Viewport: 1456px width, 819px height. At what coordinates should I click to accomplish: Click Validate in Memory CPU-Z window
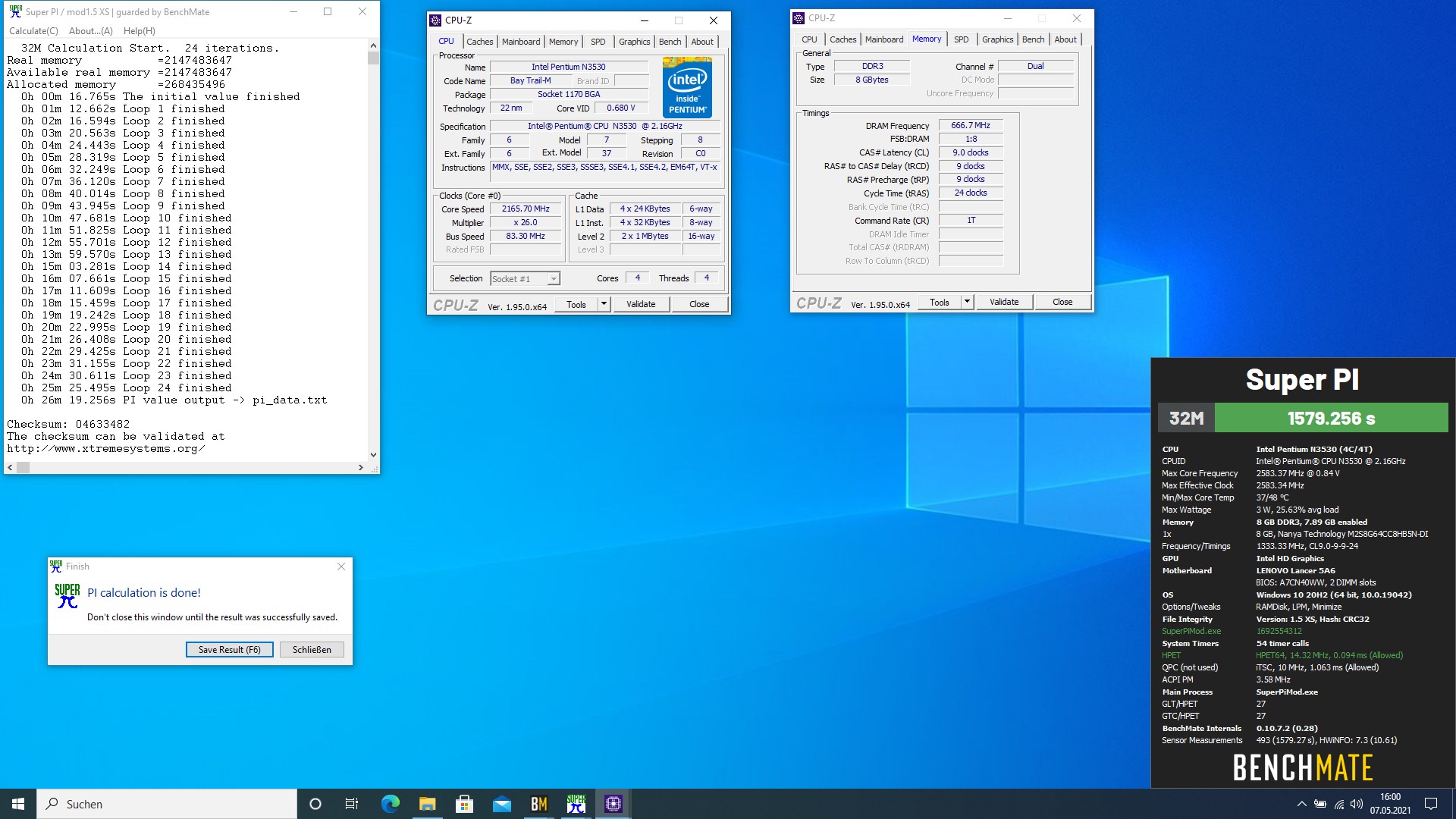[1004, 302]
